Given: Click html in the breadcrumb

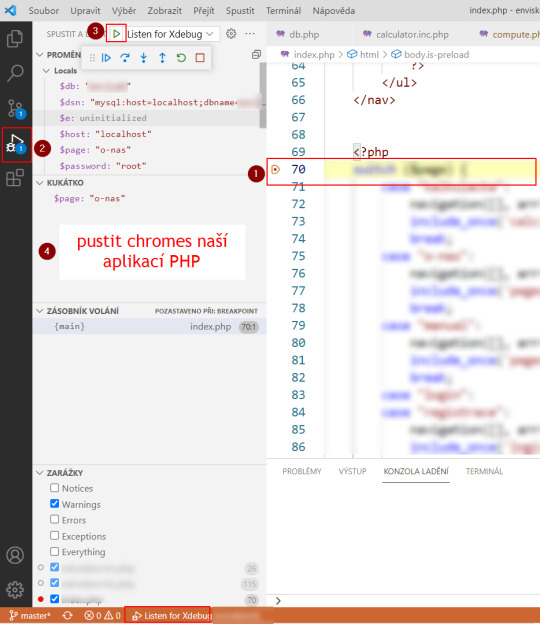Looking at the screenshot, I should [369, 55].
